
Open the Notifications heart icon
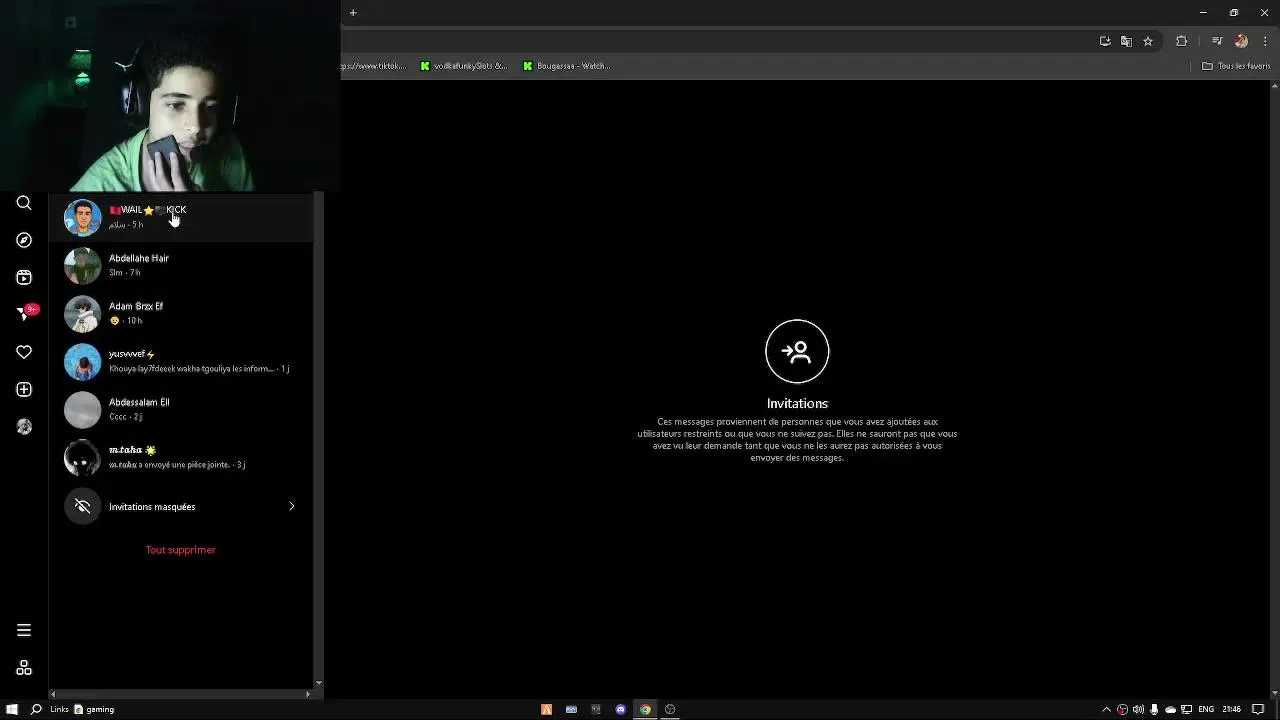(24, 352)
